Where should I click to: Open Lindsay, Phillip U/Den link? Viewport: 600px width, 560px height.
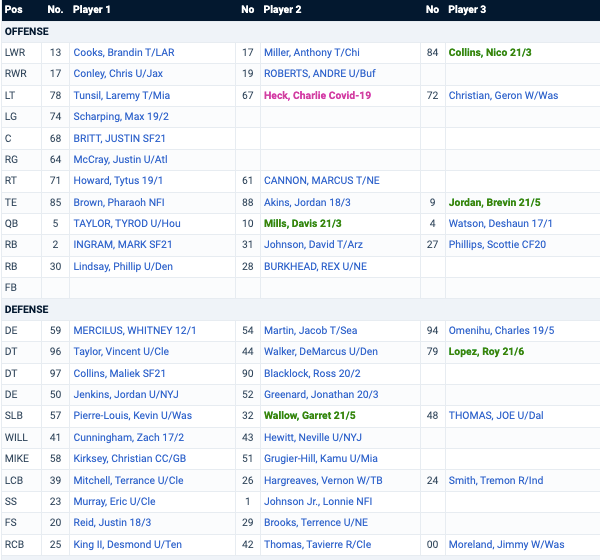123,266
